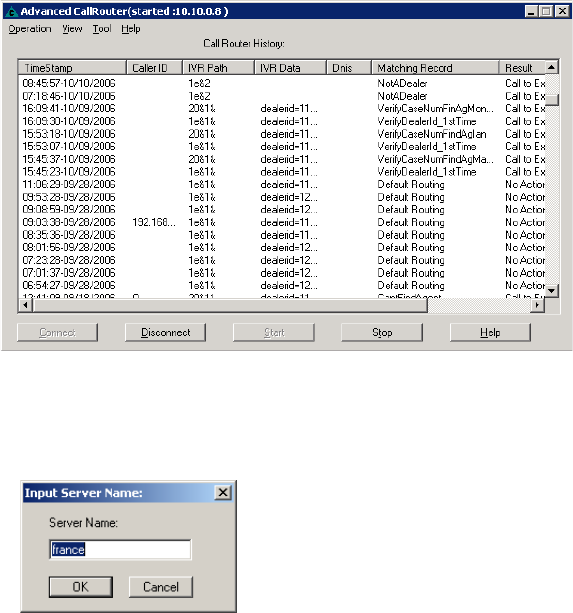Close the Input Server Name dialog
This screenshot has height=613, width=573.
tap(223, 492)
